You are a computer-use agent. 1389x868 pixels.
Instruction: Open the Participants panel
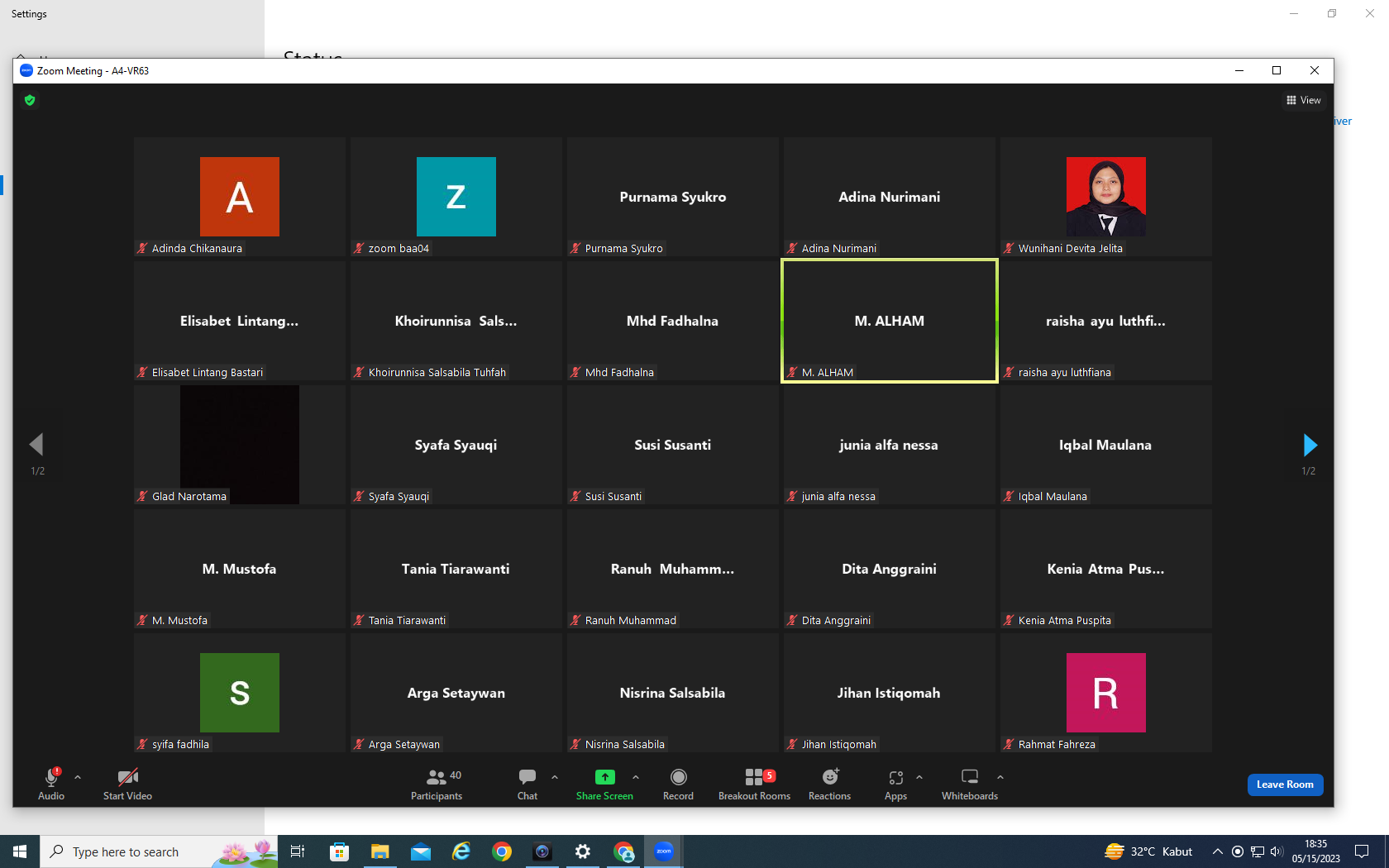437,784
